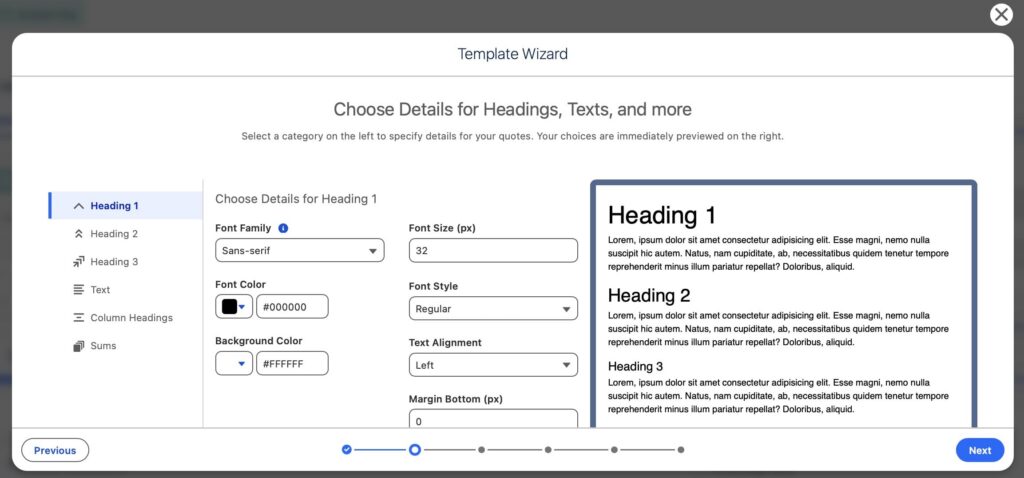The width and height of the screenshot is (1024, 478).
Task: Click the Text lines icon
Action: point(79,289)
